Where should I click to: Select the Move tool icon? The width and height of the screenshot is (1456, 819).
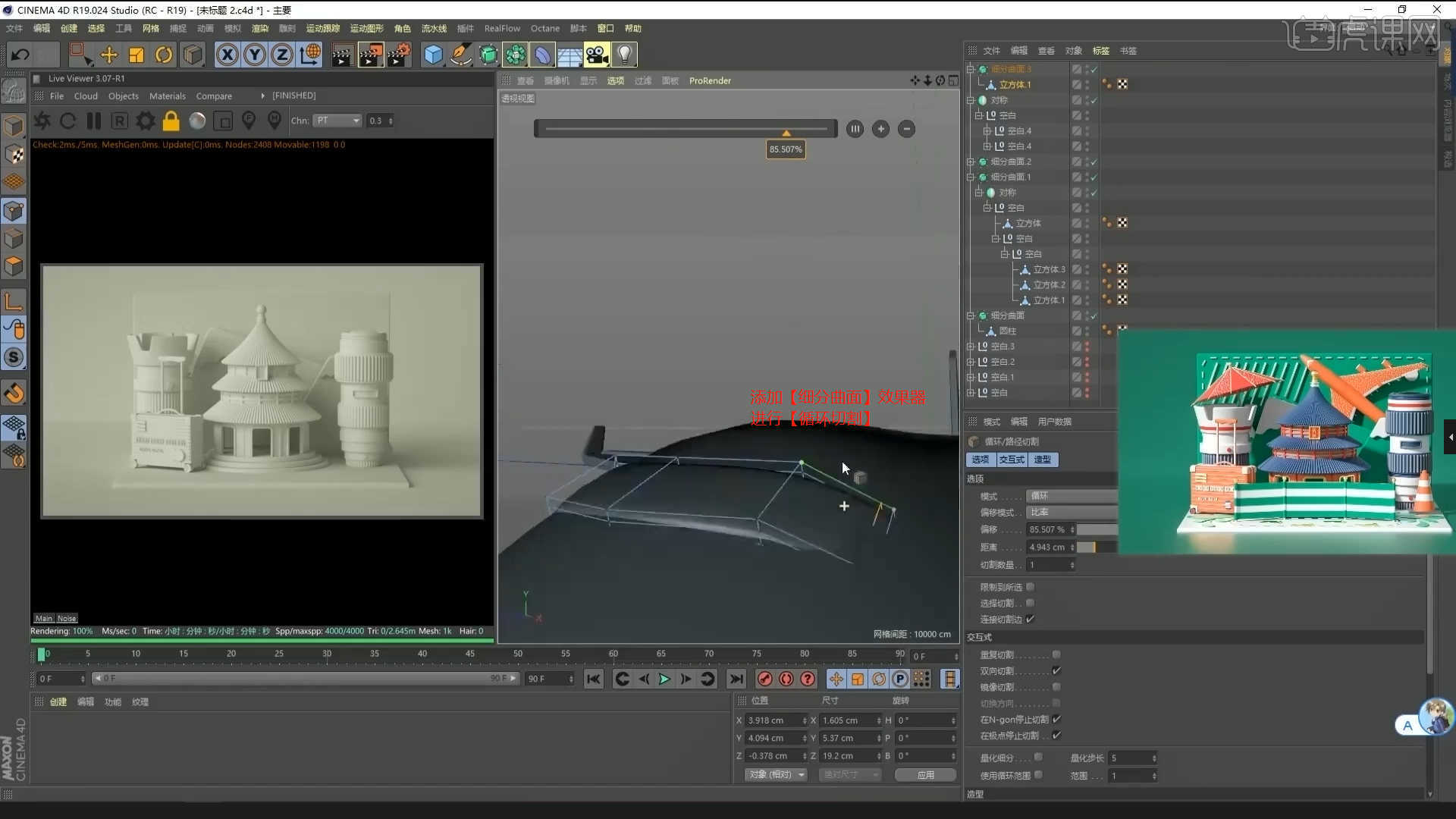pyautogui.click(x=108, y=55)
